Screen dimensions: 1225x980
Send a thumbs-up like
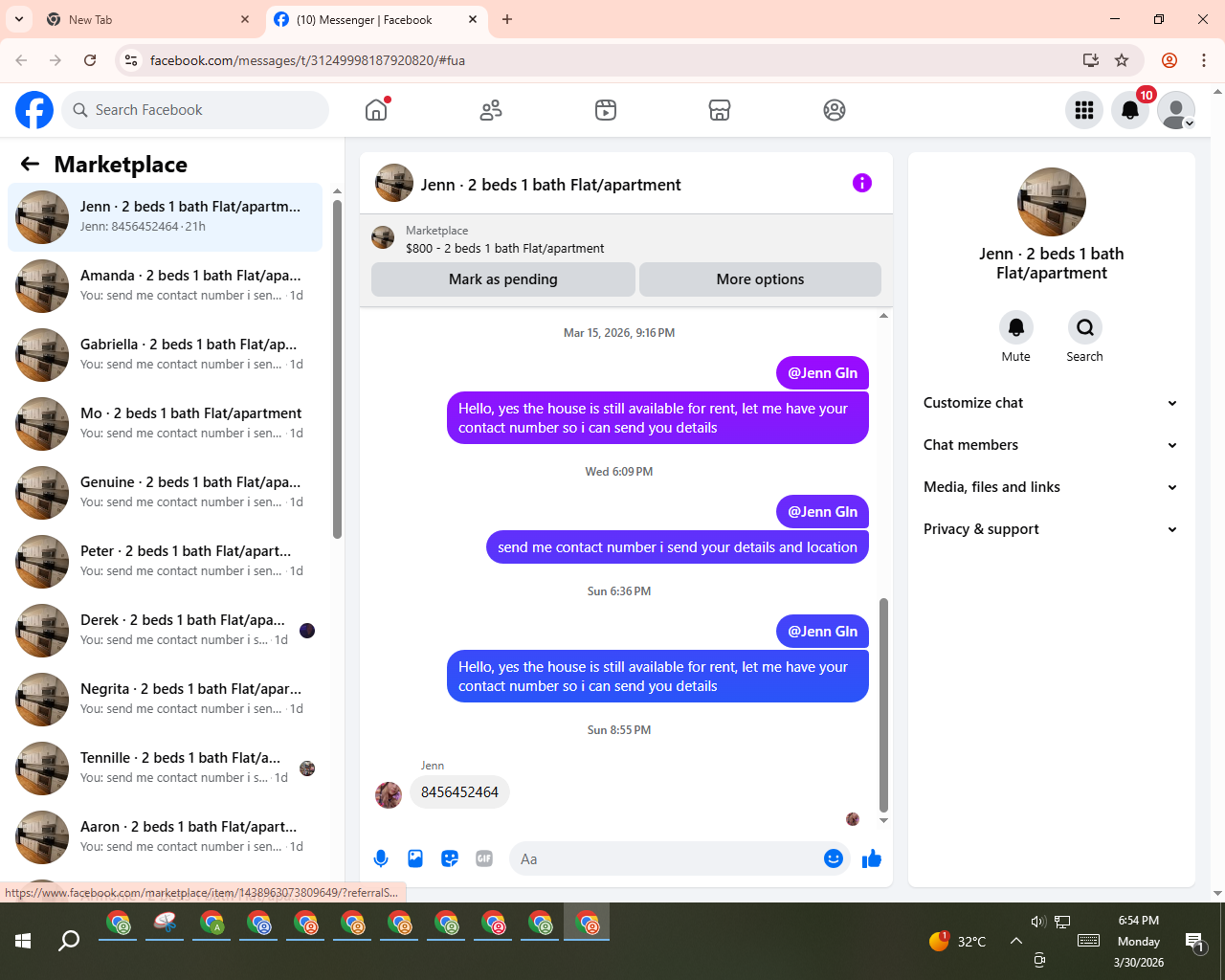pyautogui.click(x=871, y=858)
